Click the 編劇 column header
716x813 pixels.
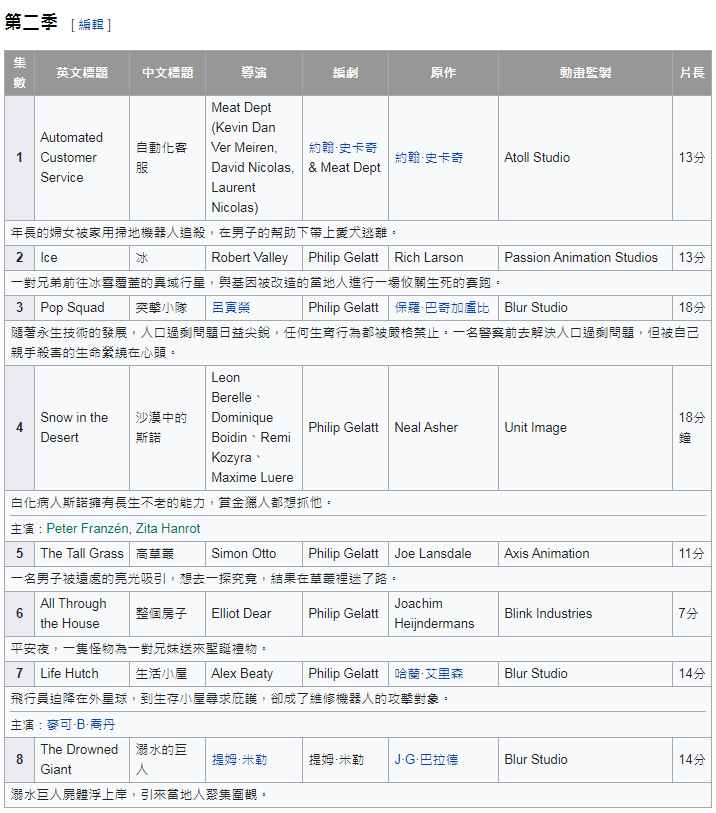coord(345,73)
